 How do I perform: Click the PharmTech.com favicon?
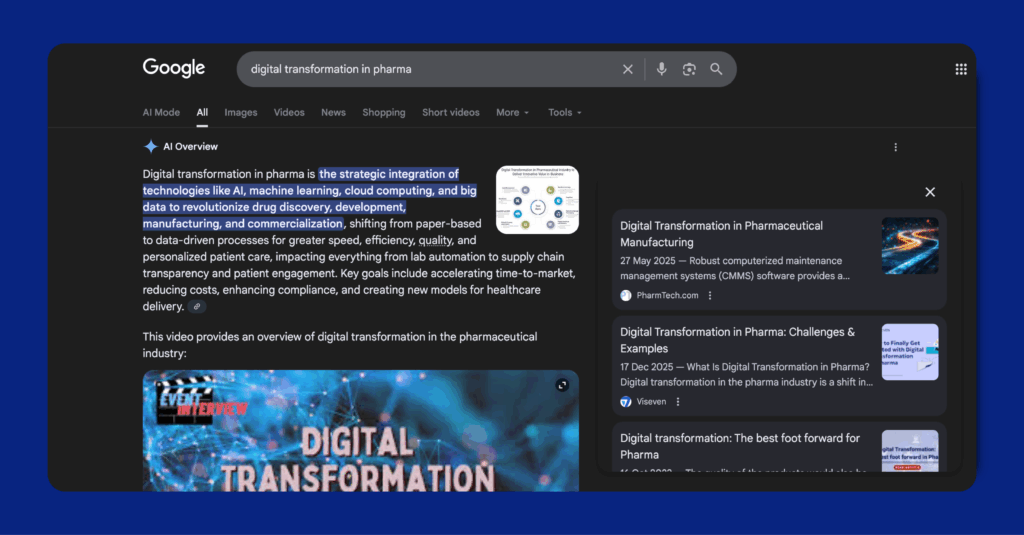pyautogui.click(x=626, y=295)
